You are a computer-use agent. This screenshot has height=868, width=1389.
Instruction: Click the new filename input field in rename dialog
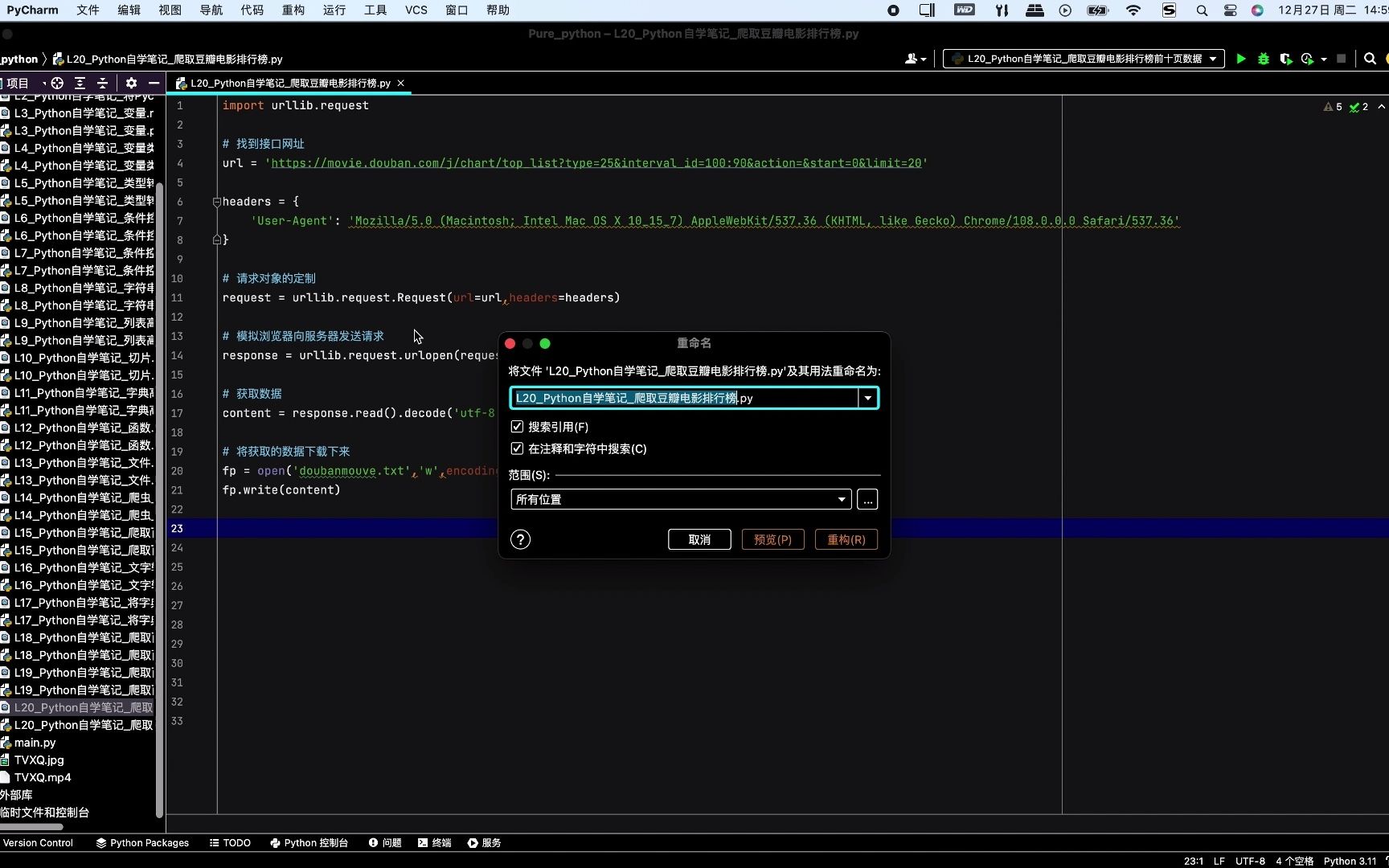[x=684, y=398]
